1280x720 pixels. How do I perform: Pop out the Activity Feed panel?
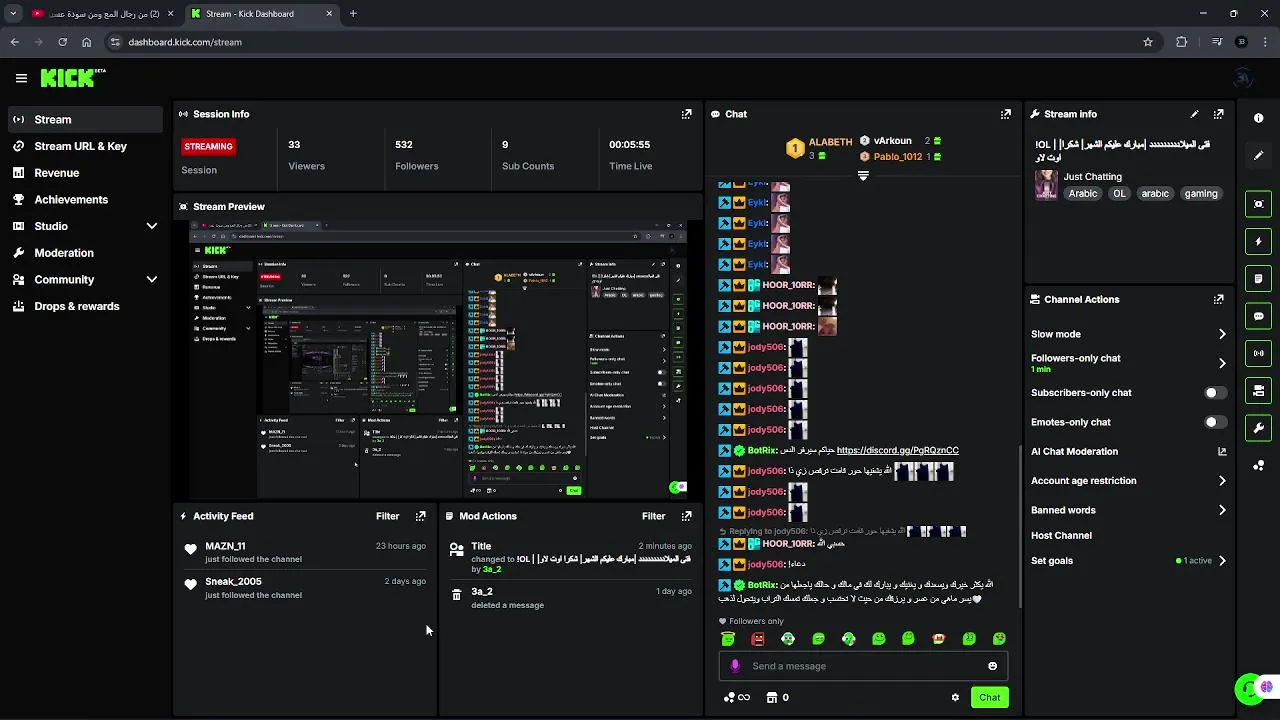420,516
